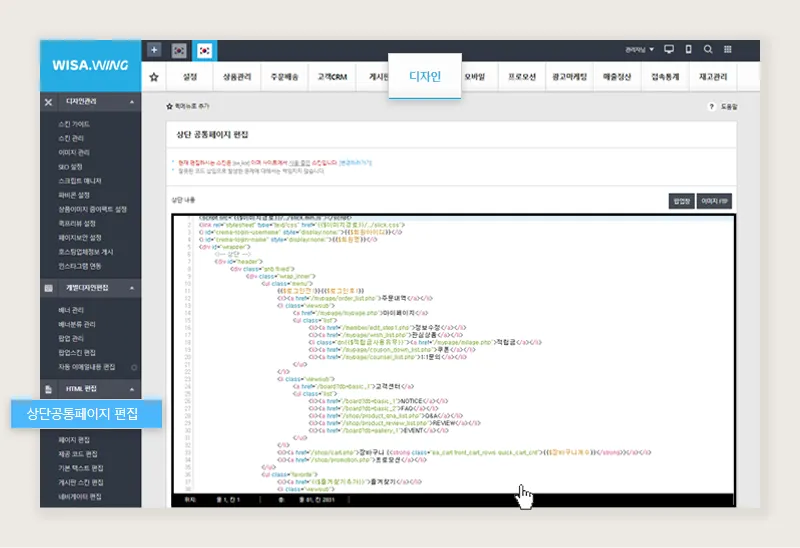Select the highlighted Korean flag icon
The height and width of the screenshot is (548, 800).
click(205, 51)
